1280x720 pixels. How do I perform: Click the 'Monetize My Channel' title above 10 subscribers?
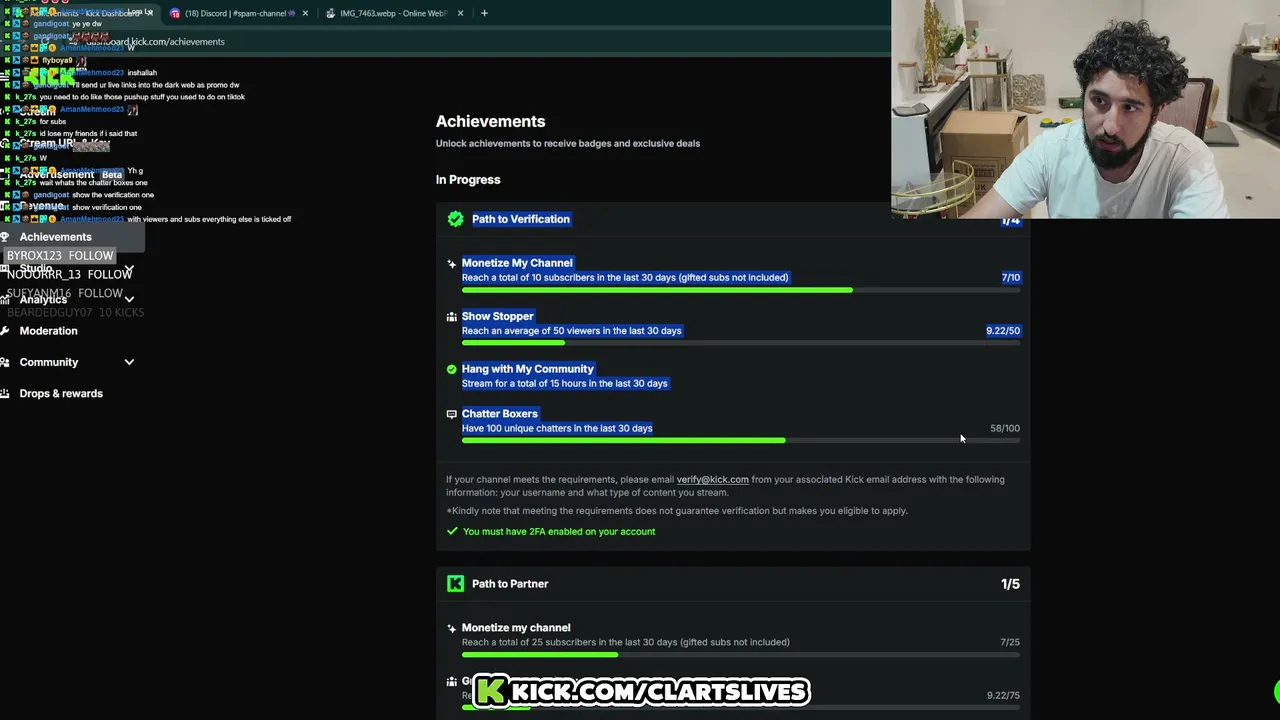coord(517,263)
